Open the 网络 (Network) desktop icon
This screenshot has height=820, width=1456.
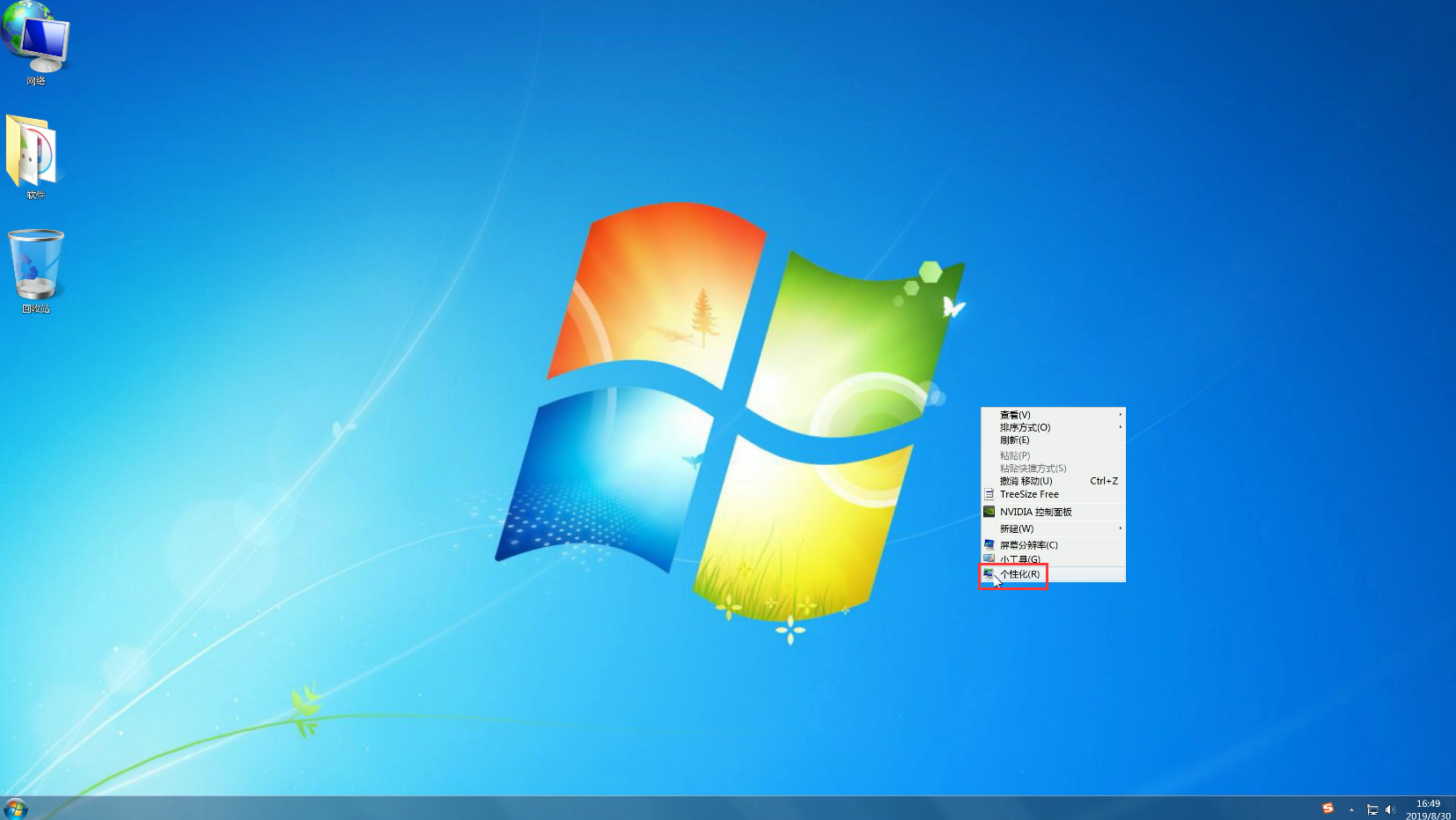pos(35,44)
